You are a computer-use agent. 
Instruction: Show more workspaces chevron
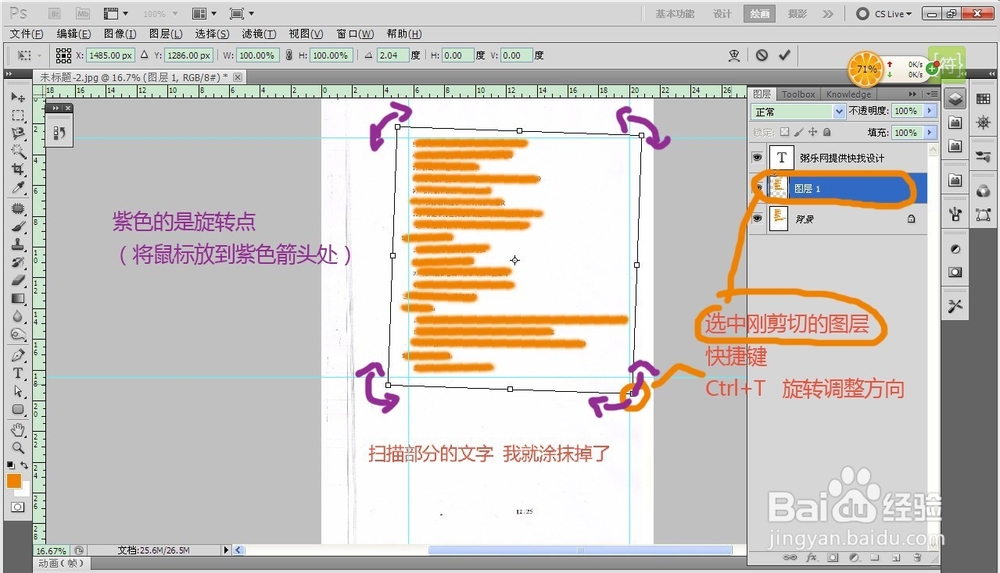click(x=828, y=13)
